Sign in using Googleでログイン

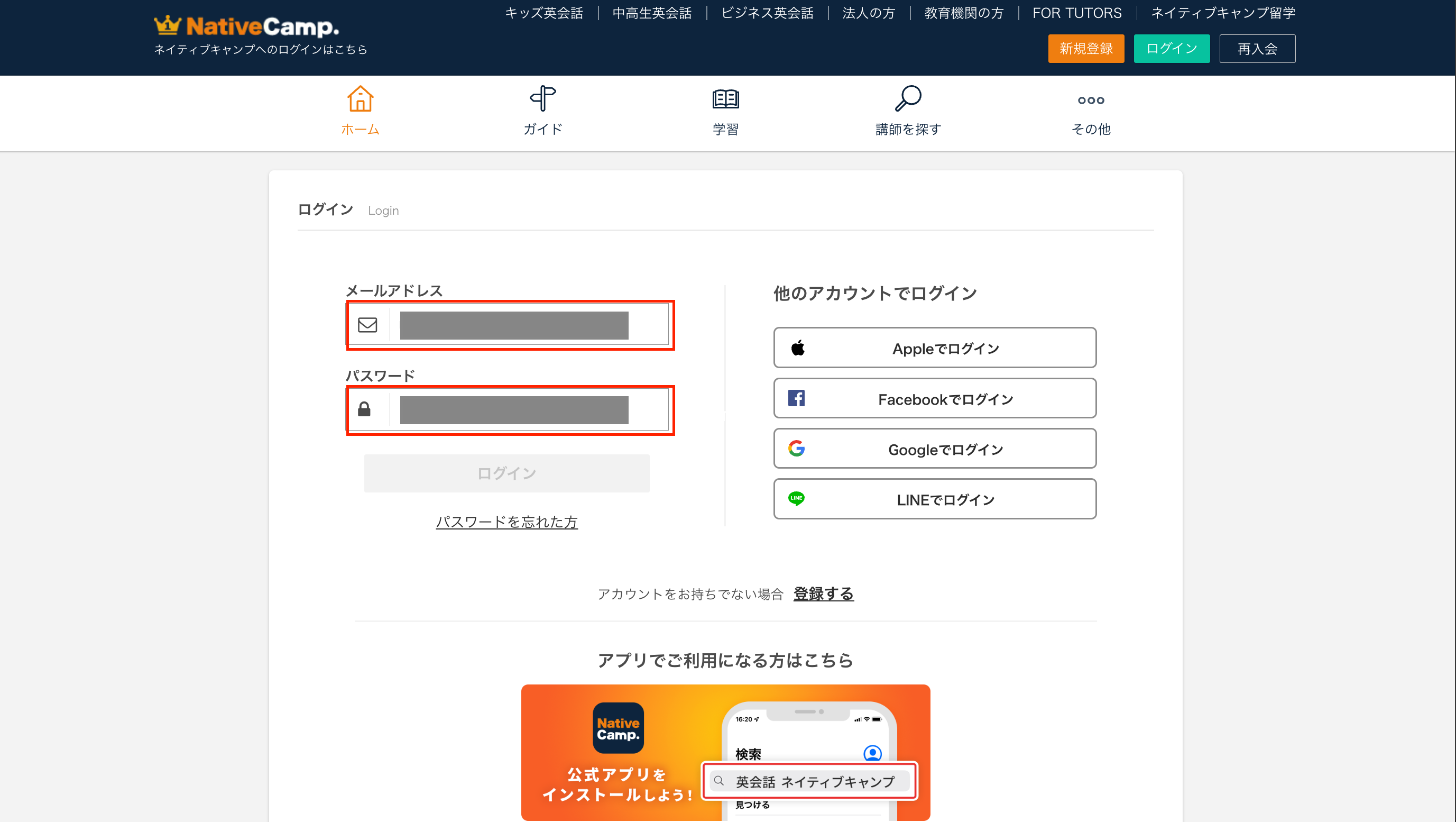(934, 449)
